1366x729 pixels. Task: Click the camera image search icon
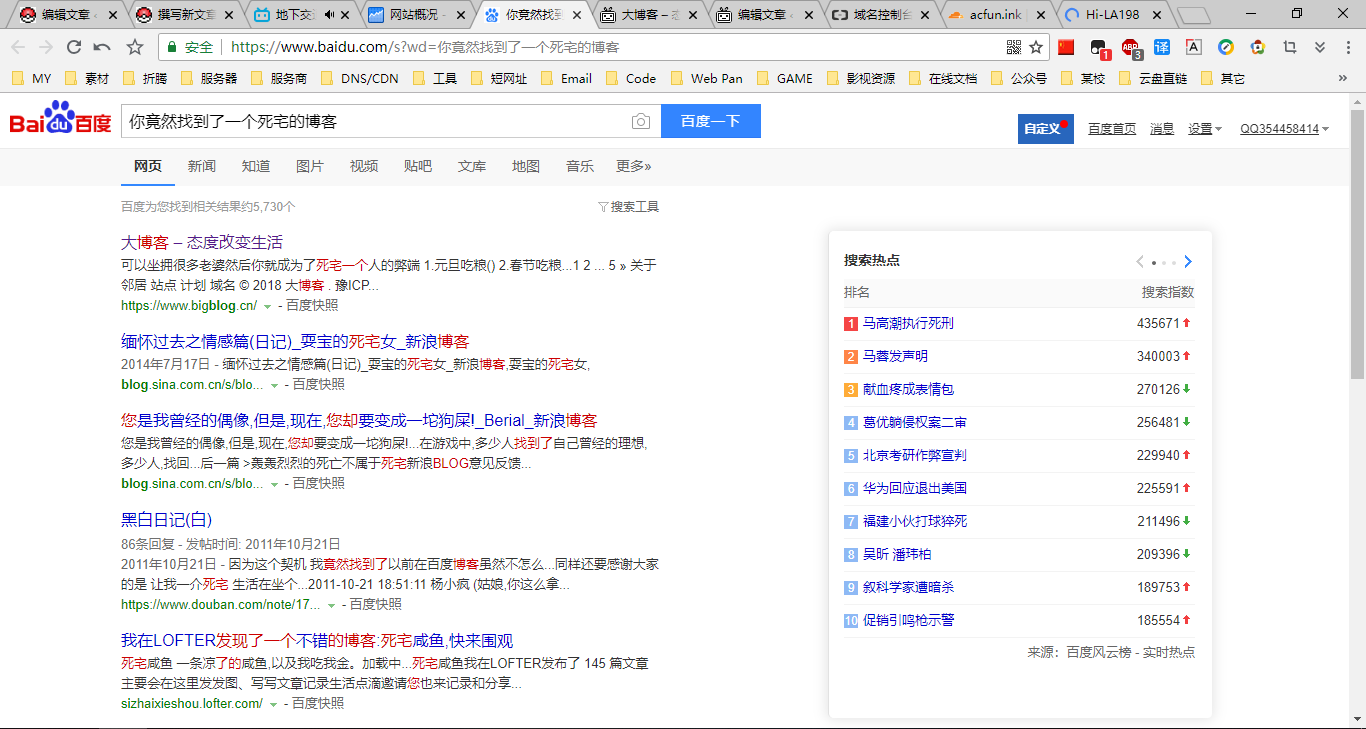tap(641, 121)
